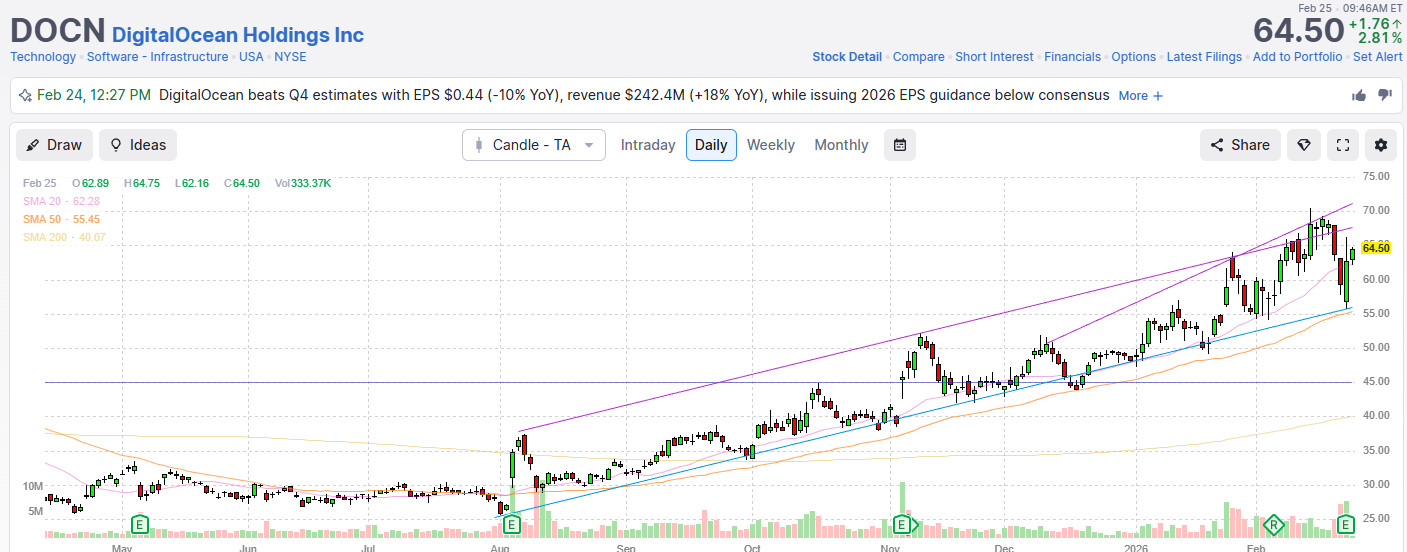Viewport: 1407px width, 552px height.
Task: Click the thumbs down icon on news
Action: tap(1385, 95)
